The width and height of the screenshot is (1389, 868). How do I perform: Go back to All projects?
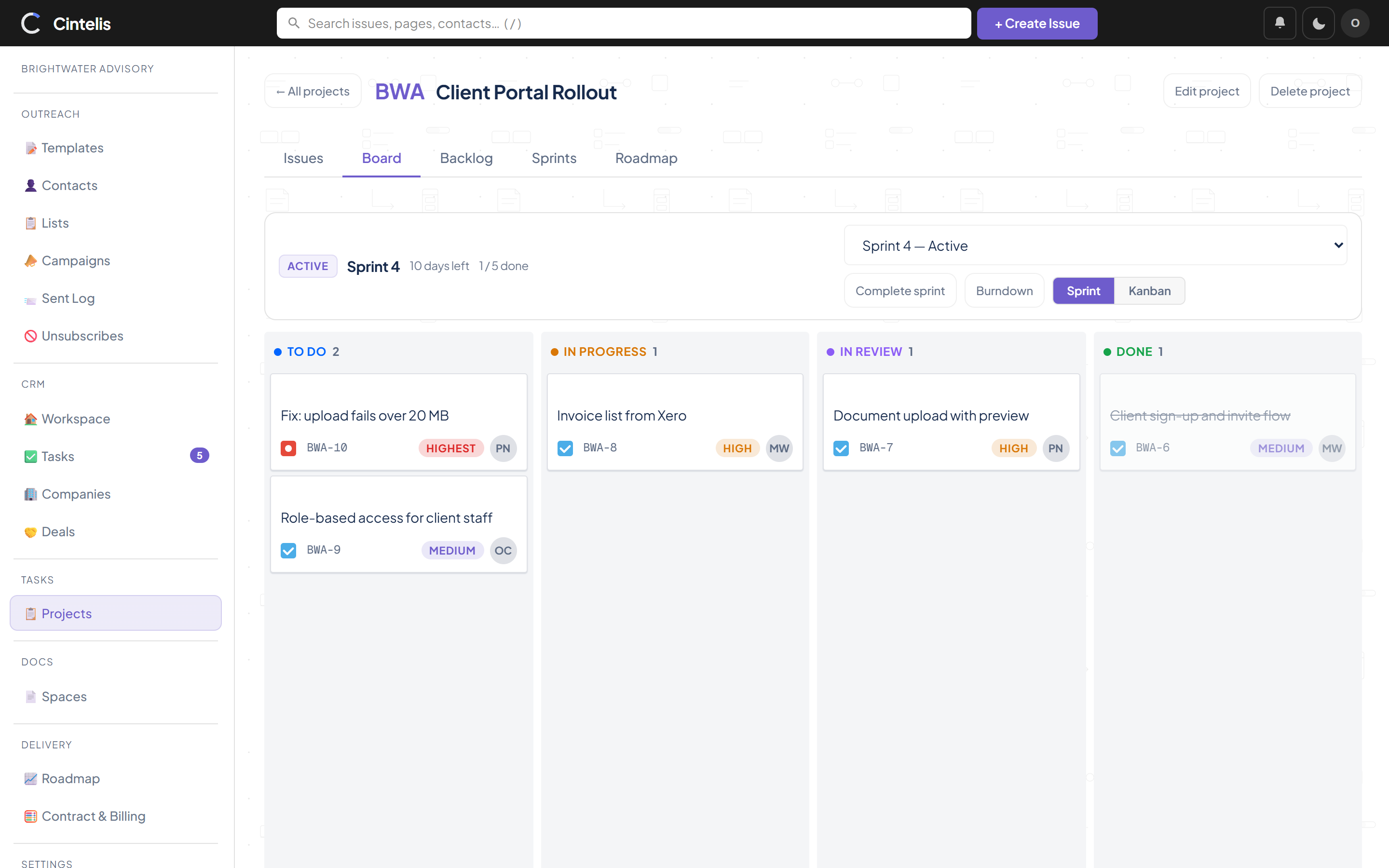click(313, 91)
